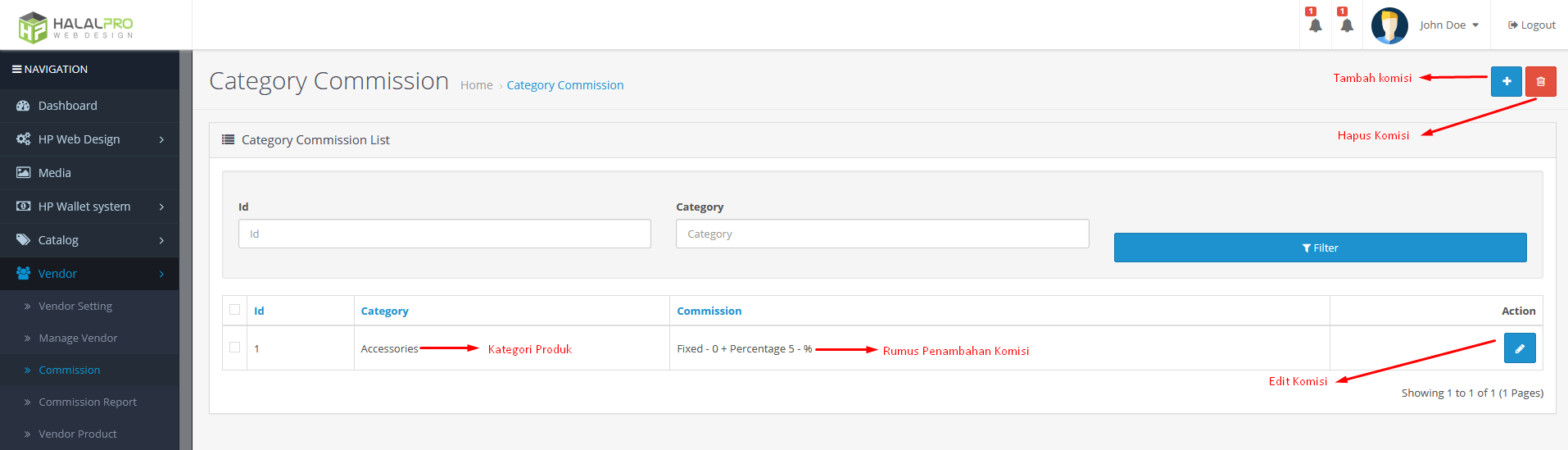1568x450 pixels.
Task: Check the select-all checkbox in table header
Action: (x=235, y=310)
